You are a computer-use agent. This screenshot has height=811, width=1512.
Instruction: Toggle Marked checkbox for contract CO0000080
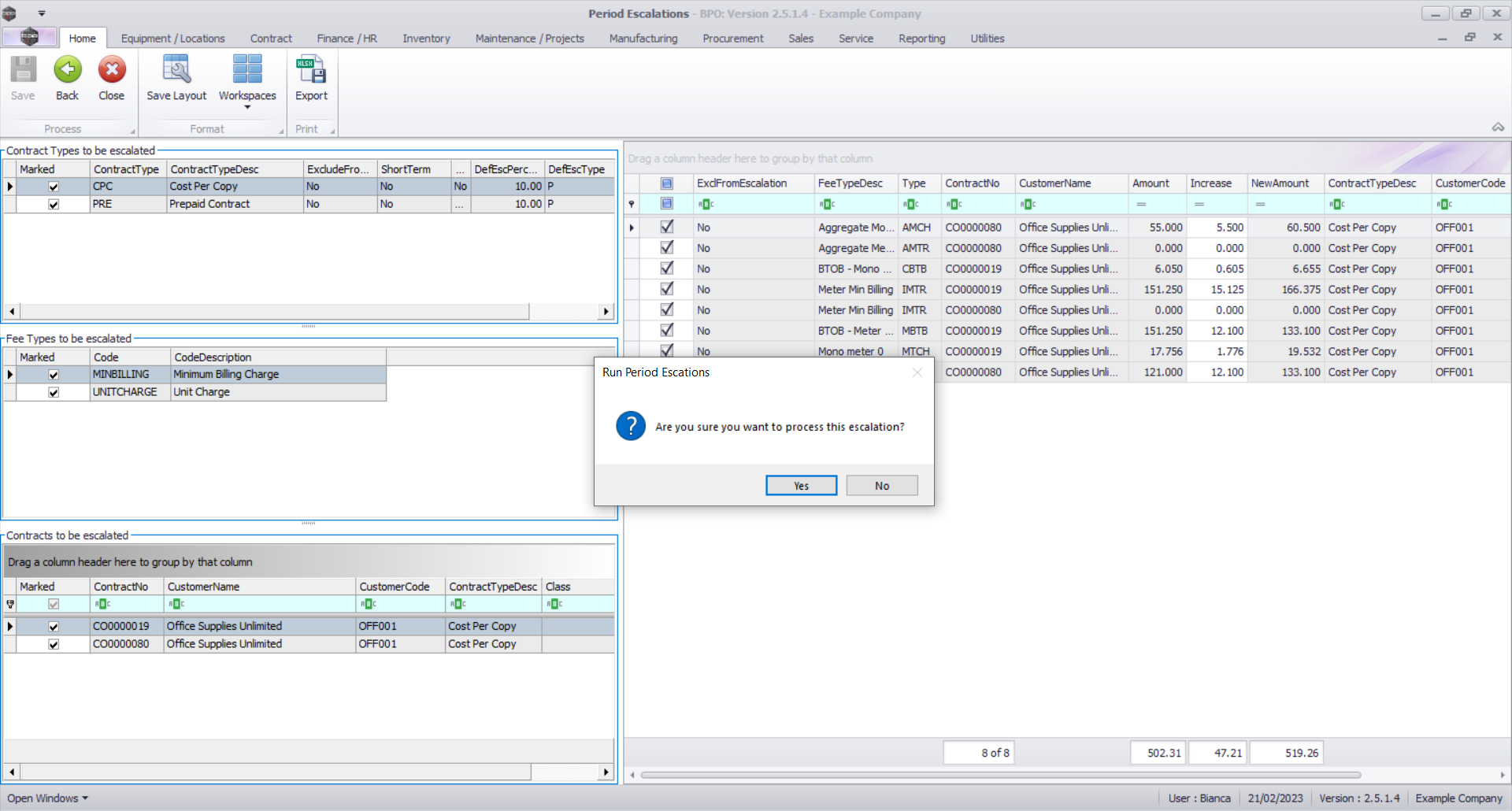pos(54,644)
